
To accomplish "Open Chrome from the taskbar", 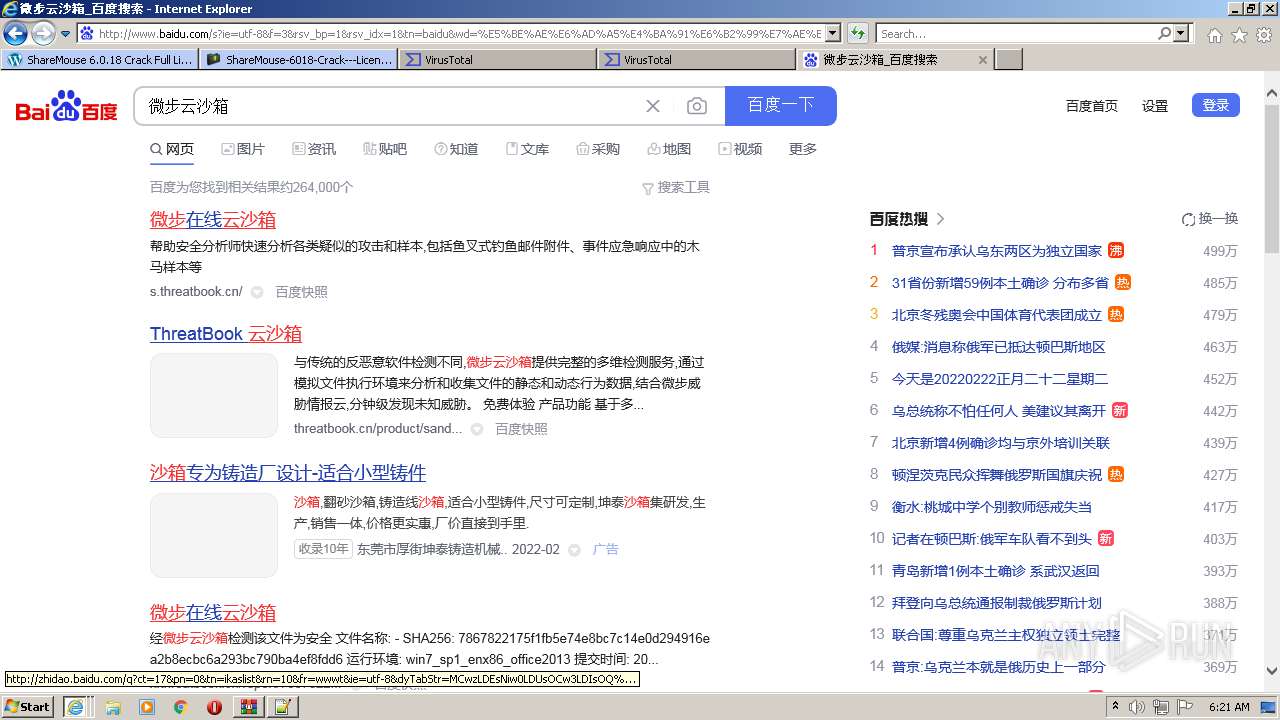I will 180,707.
